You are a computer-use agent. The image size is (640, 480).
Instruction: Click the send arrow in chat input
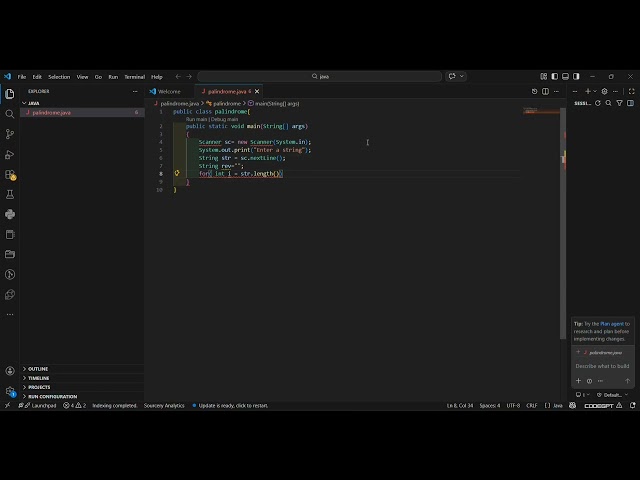pyautogui.click(x=627, y=381)
